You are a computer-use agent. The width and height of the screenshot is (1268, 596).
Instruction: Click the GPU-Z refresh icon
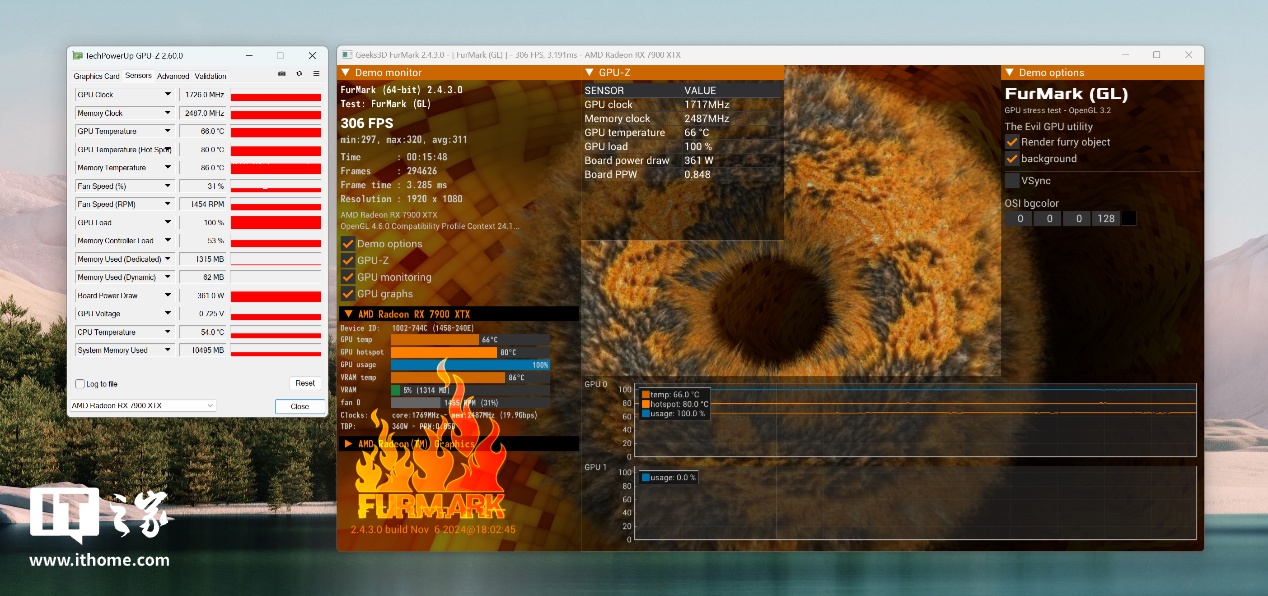[x=299, y=74]
